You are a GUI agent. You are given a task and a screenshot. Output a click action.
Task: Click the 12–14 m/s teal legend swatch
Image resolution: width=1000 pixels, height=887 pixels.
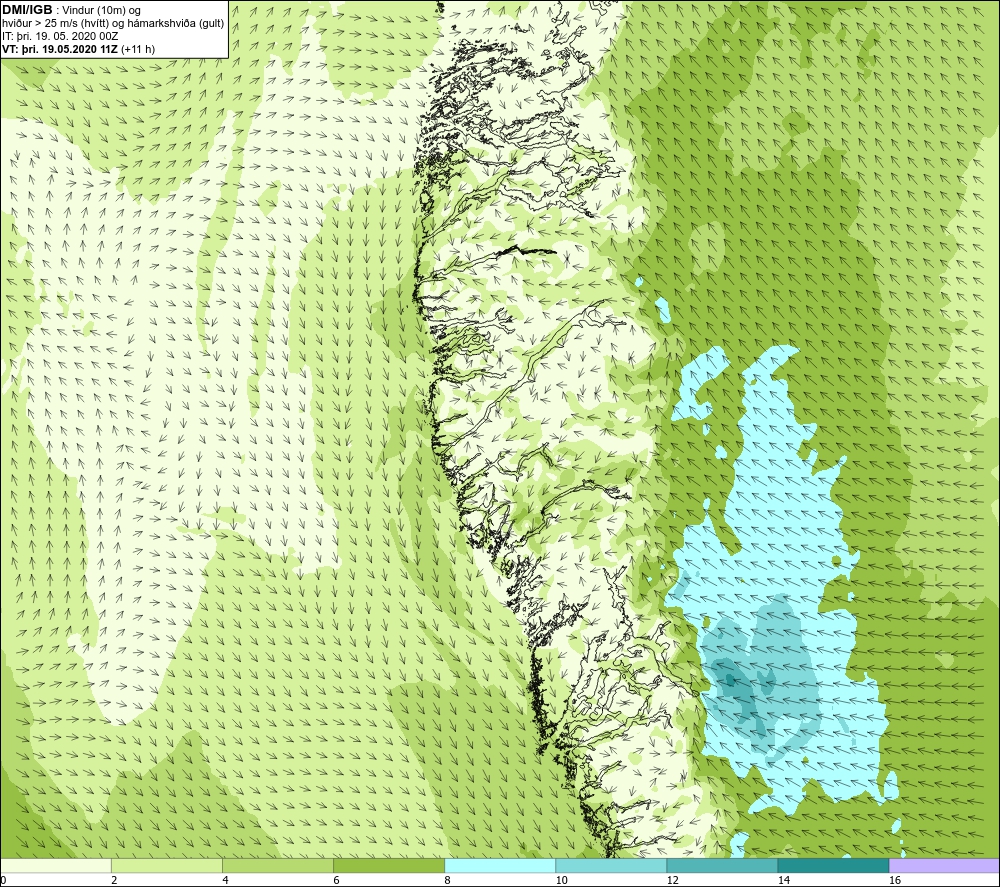coord(722,866)
